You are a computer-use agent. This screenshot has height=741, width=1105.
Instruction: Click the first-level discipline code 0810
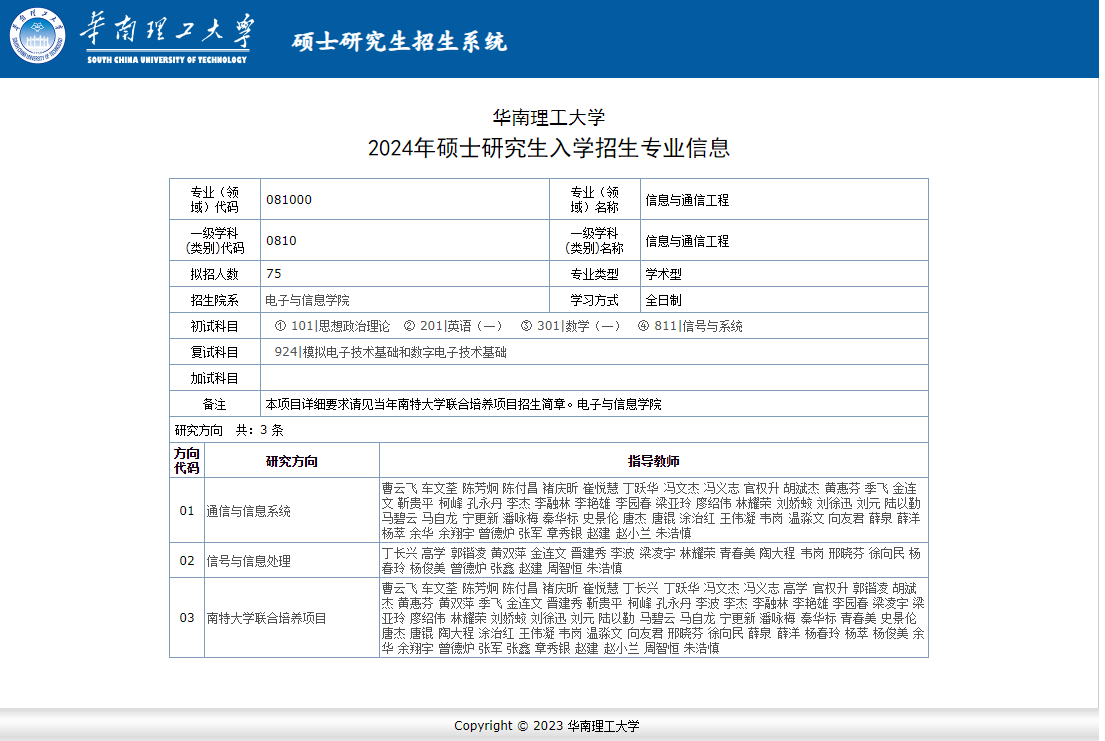[x=281, y=241]
